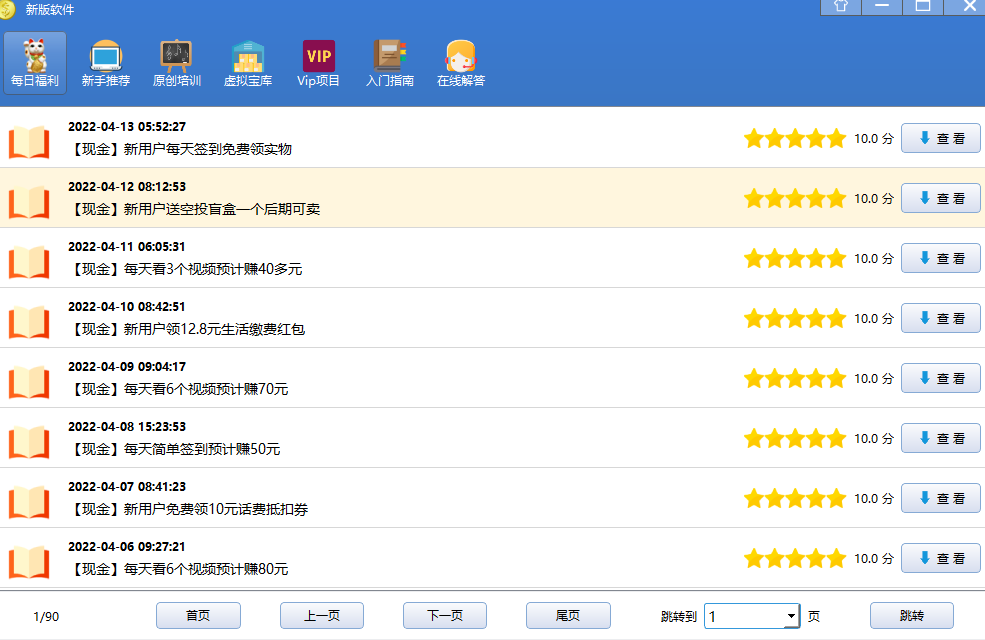This screenshot has height=640, width=985.
Task: Click book icon of 2022-04-08 entry
Action: pos(29,441)
